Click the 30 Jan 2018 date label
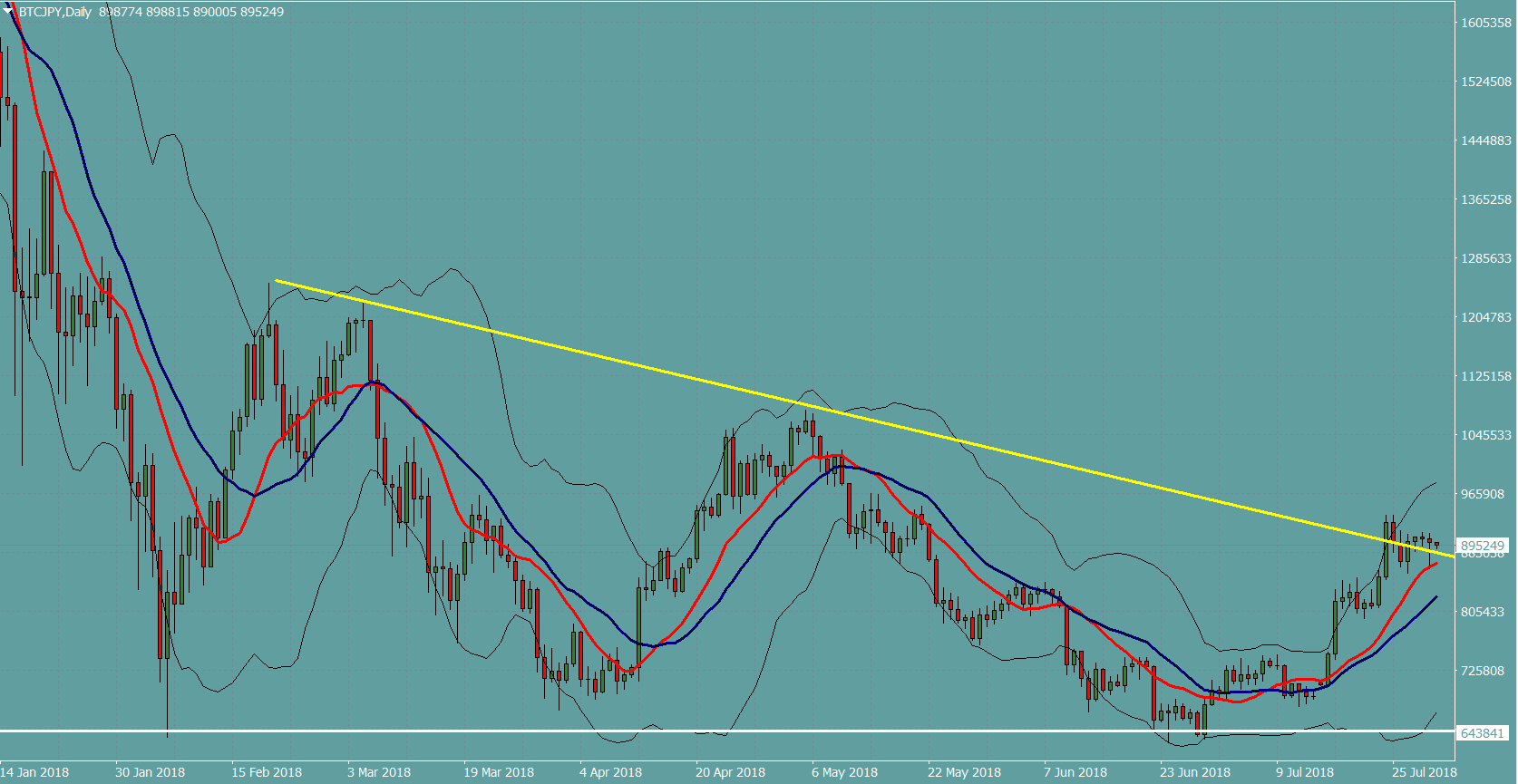Screen dimensions: 1518x784 [150, 772]
